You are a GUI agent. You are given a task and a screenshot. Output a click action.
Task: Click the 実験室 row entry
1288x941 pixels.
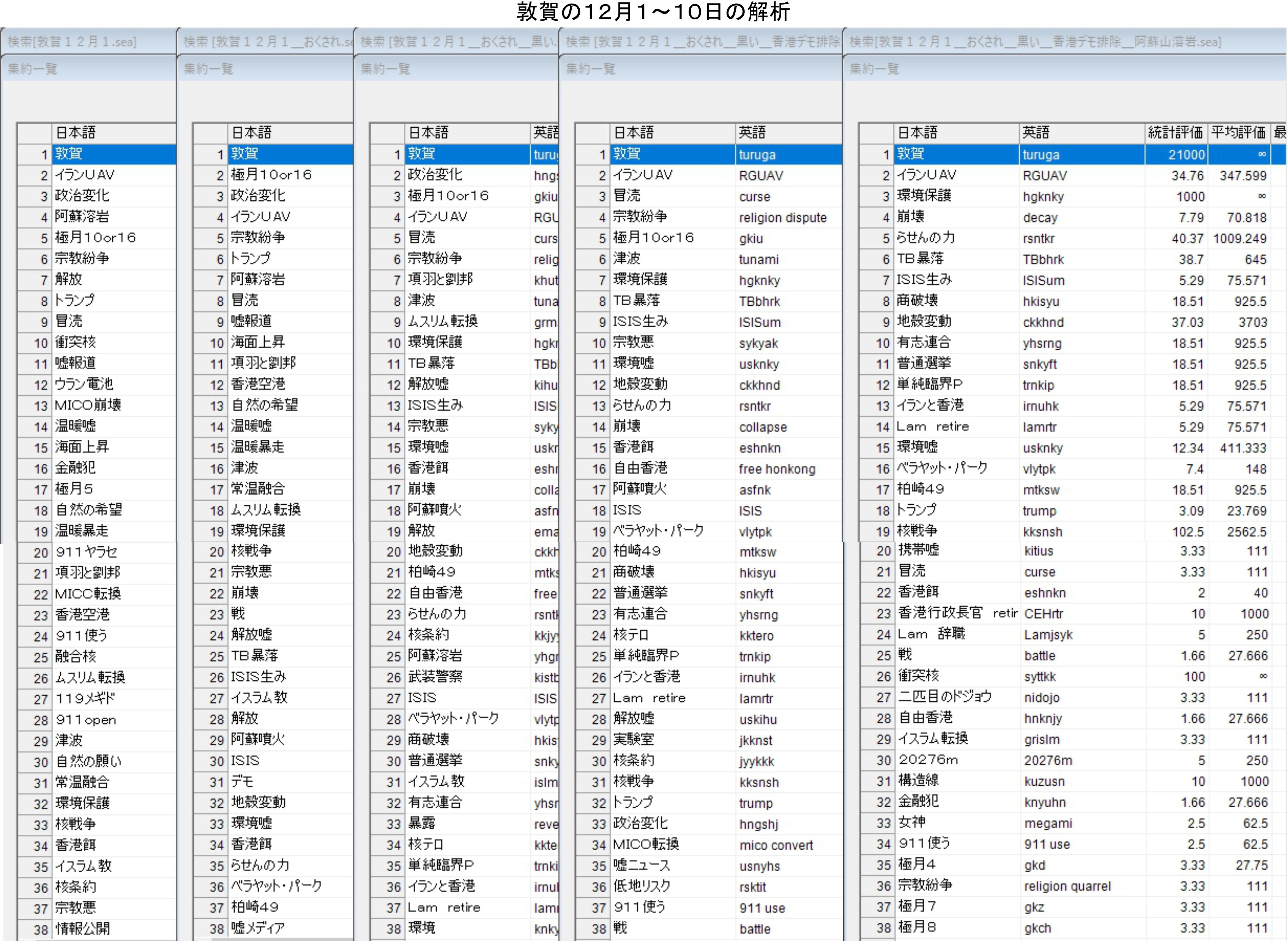coord(633,740)
